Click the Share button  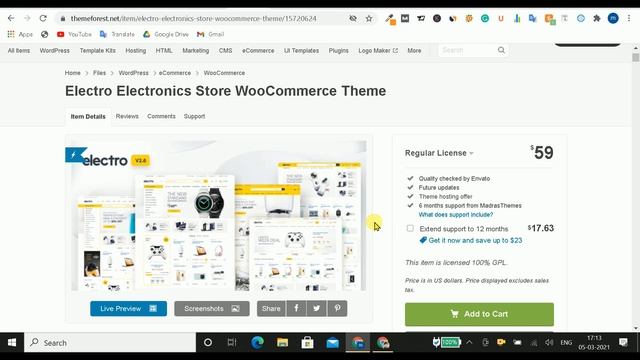coord(271,309)
